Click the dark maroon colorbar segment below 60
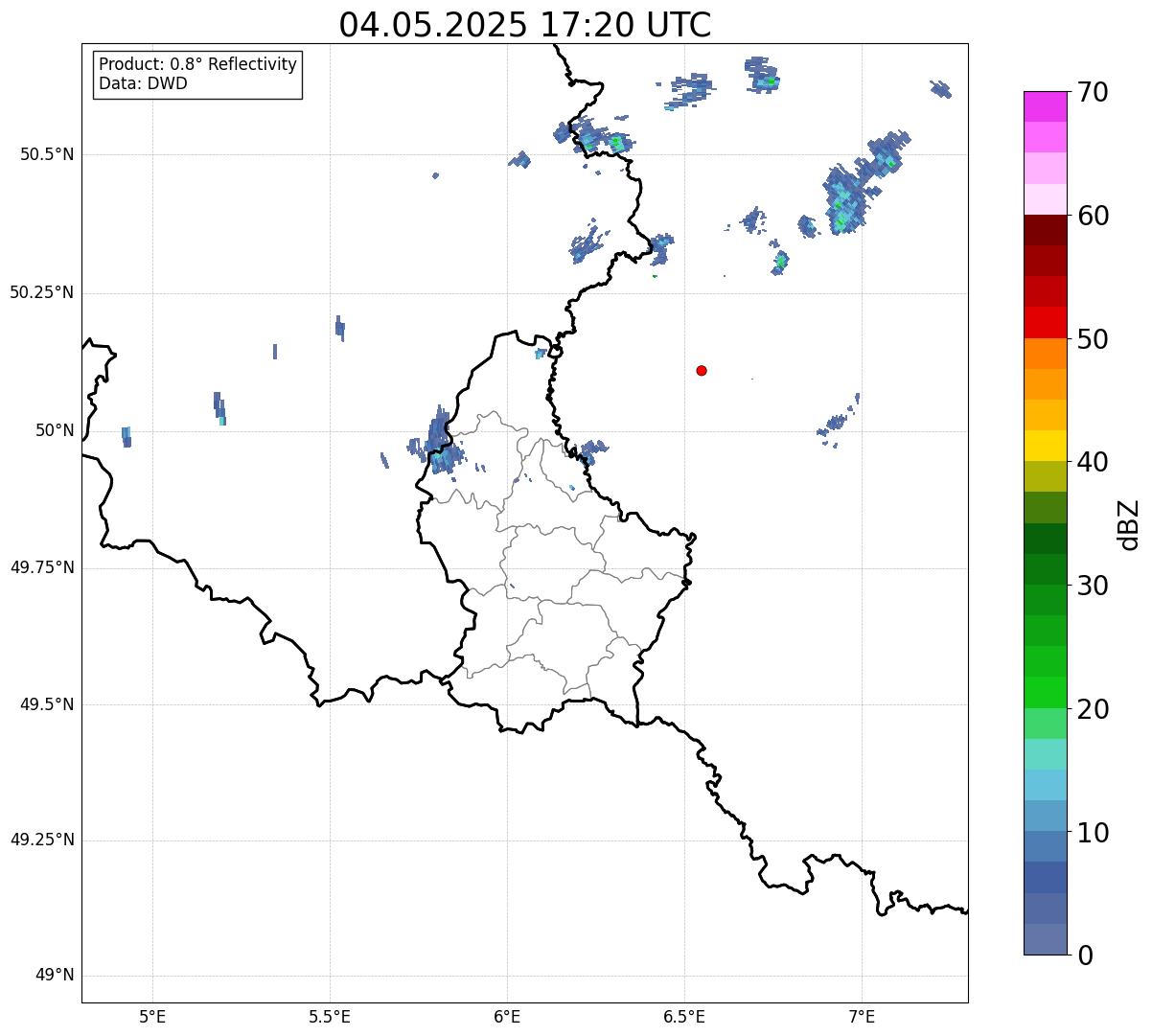Screen dimensions: 1152x1036 point(1045,231)
